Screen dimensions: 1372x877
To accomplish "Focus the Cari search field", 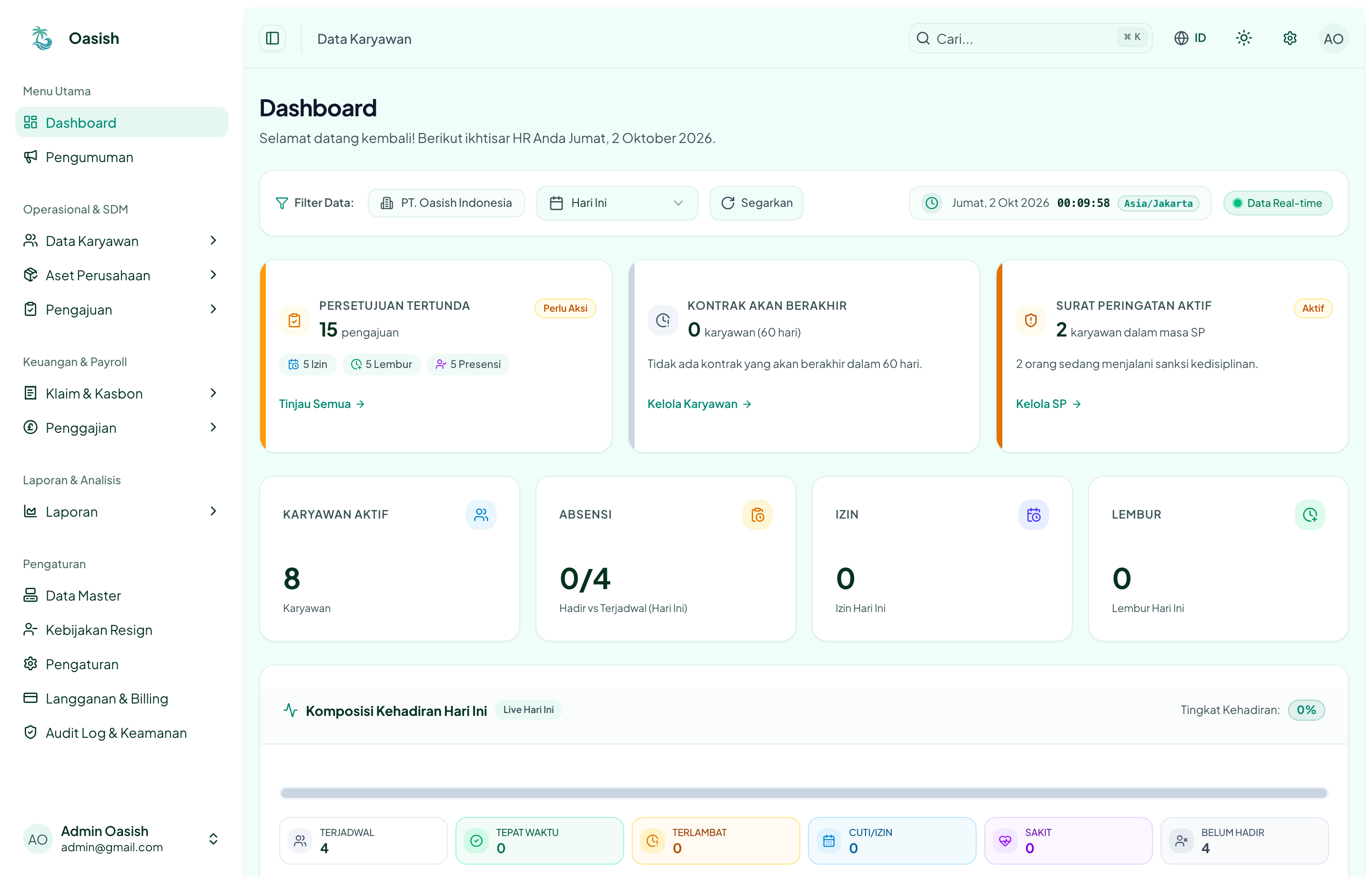I will point(1030,38).
